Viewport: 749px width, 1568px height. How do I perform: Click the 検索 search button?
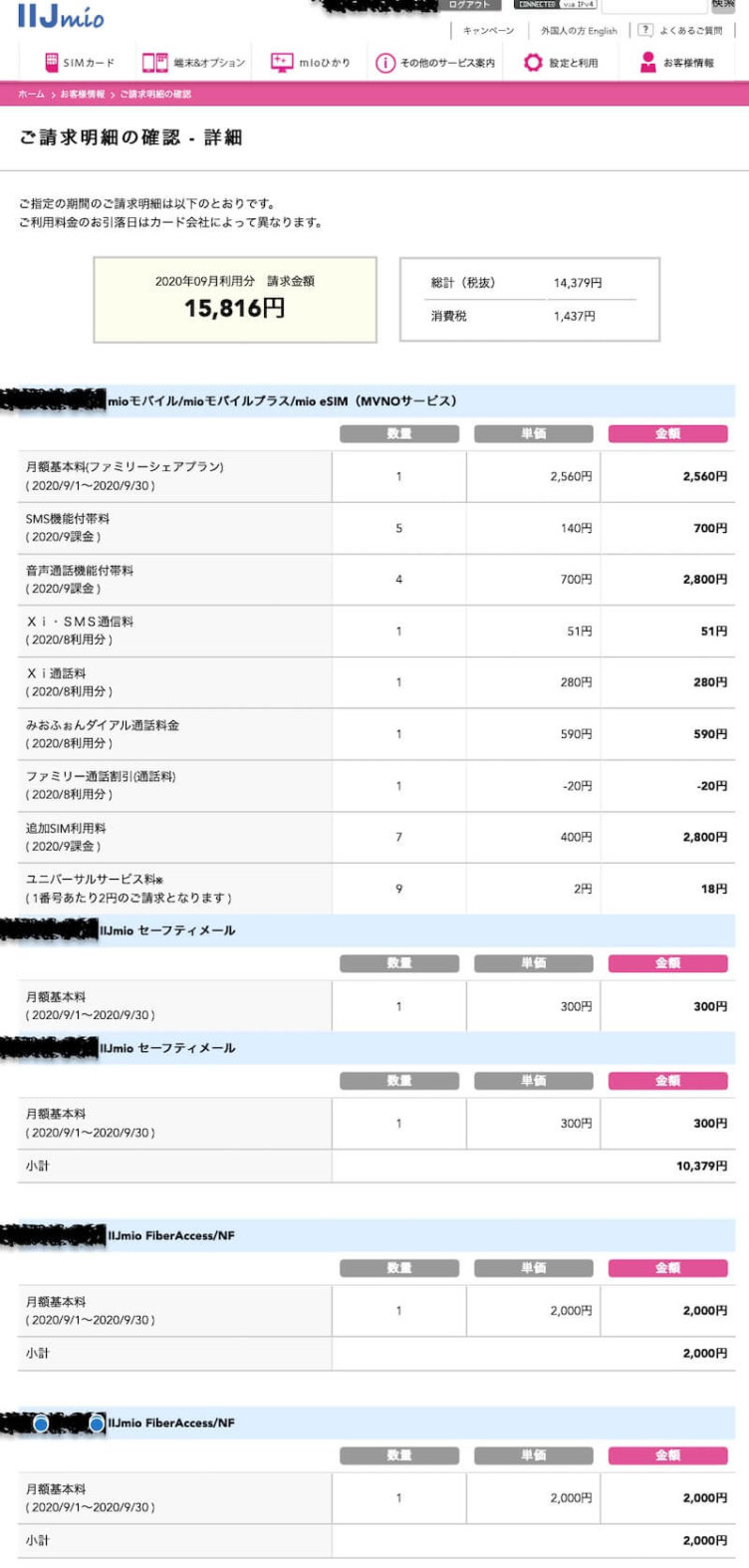[x=723, y=5]
